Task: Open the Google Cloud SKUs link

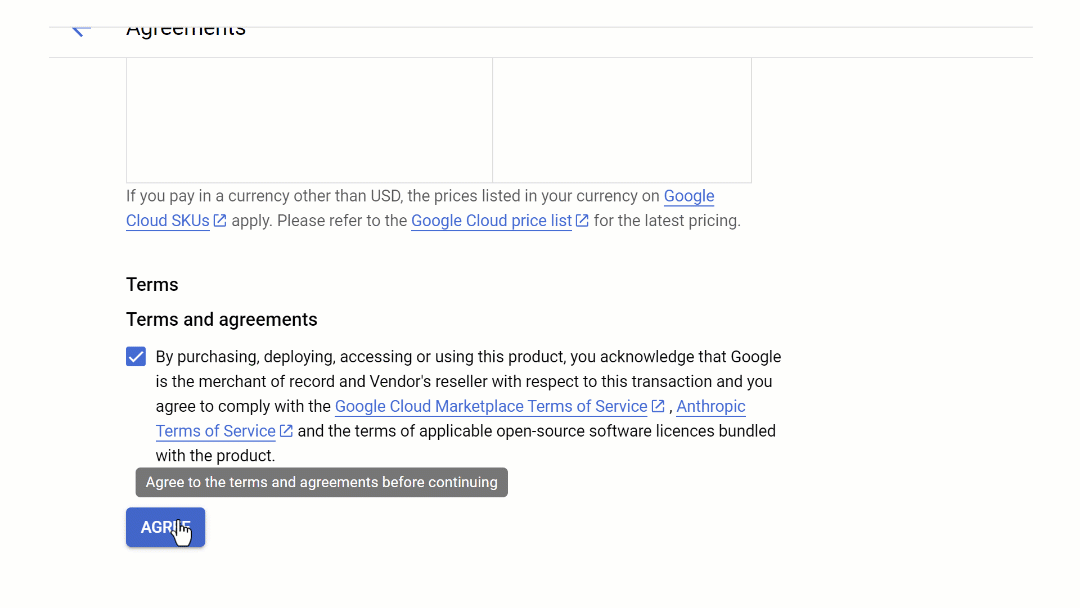Action: pos(167,221)
